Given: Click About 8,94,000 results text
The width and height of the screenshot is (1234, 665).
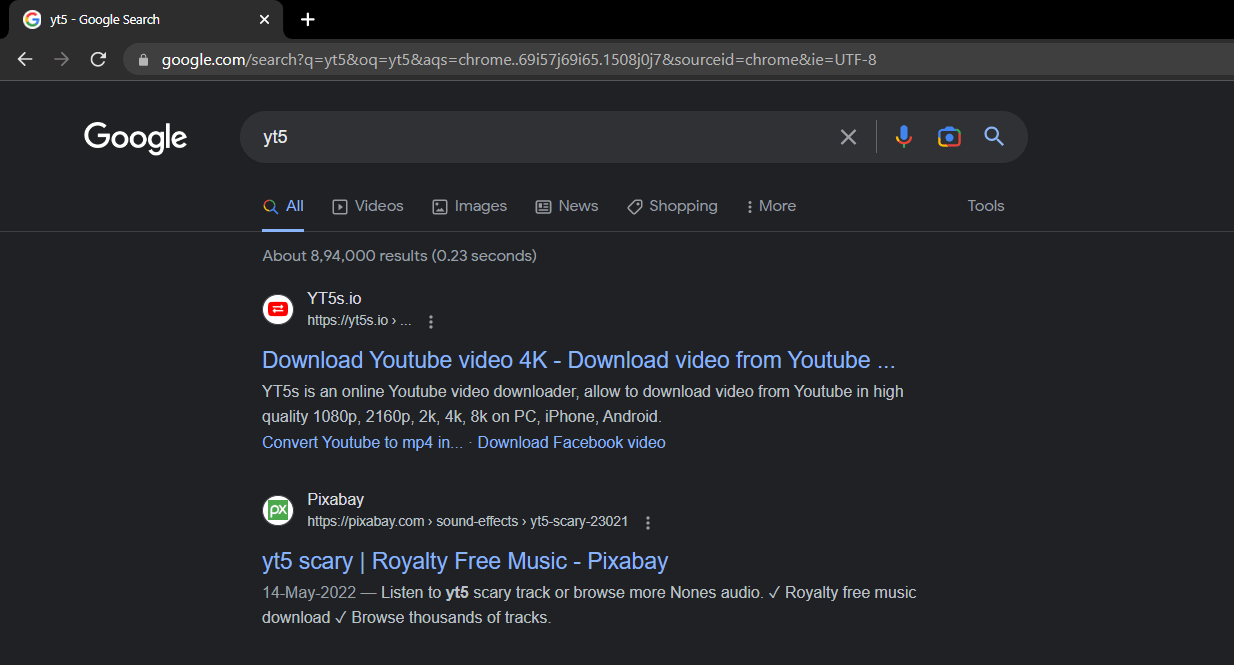Looking at the screenshot, I should [400, 256].
